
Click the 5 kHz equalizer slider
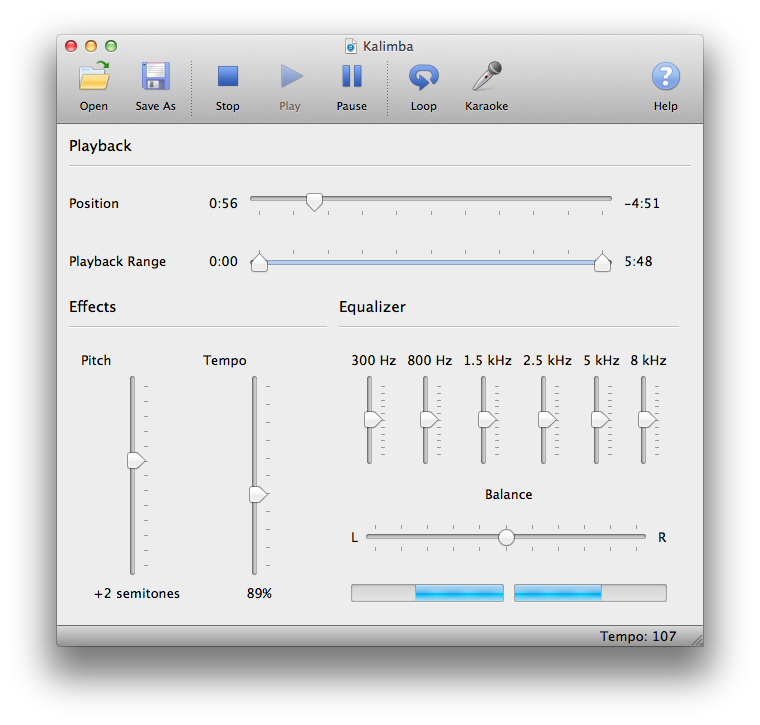click(600, 420)
